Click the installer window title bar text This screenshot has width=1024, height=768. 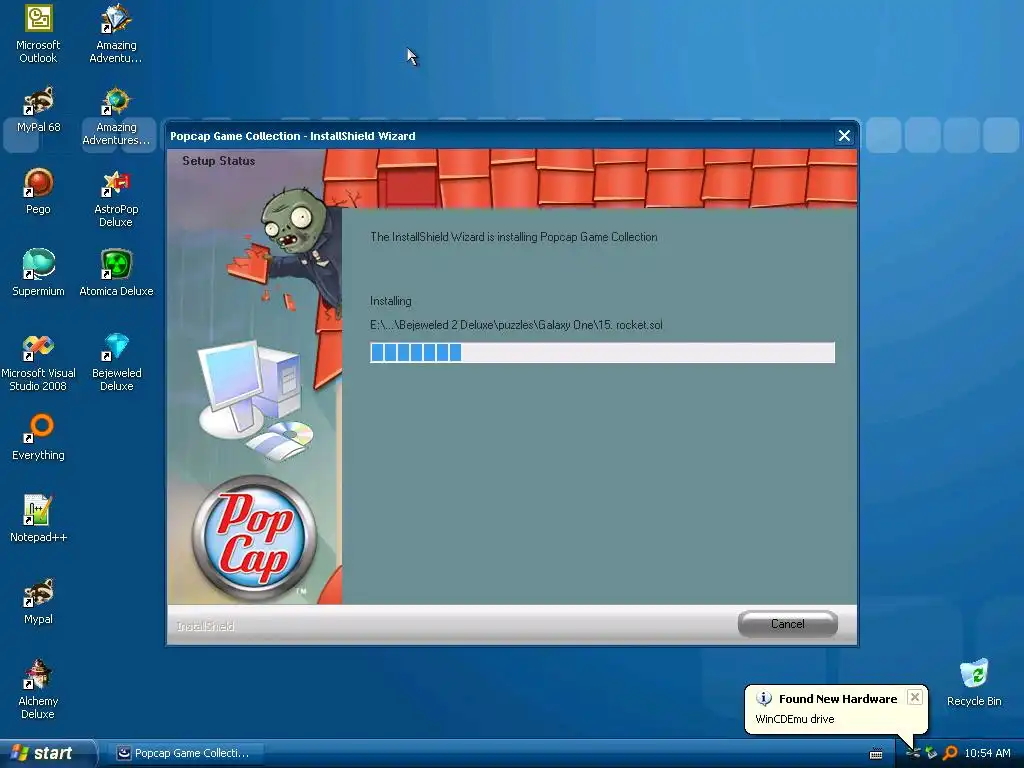pyautogui.click(x=293, y=136)
